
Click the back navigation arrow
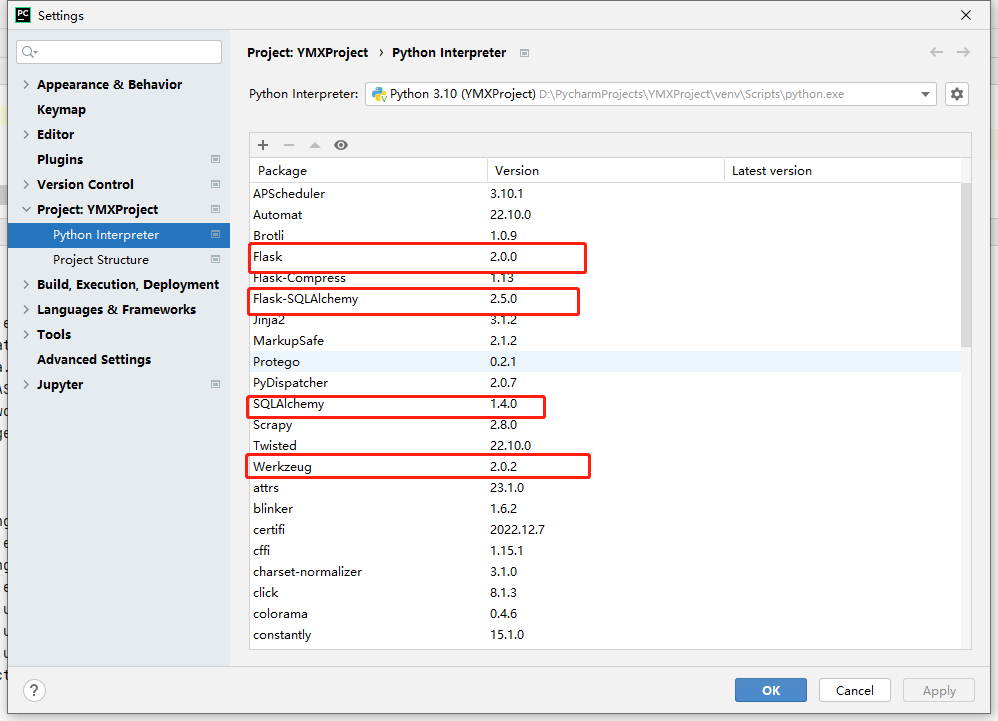point(936,52)
